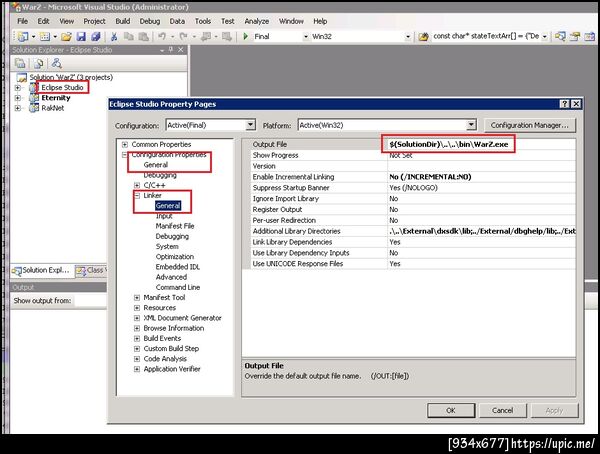Expand the Custom Build Step node
The height and width of the screenshot is (454, 600).
(137, 349)
